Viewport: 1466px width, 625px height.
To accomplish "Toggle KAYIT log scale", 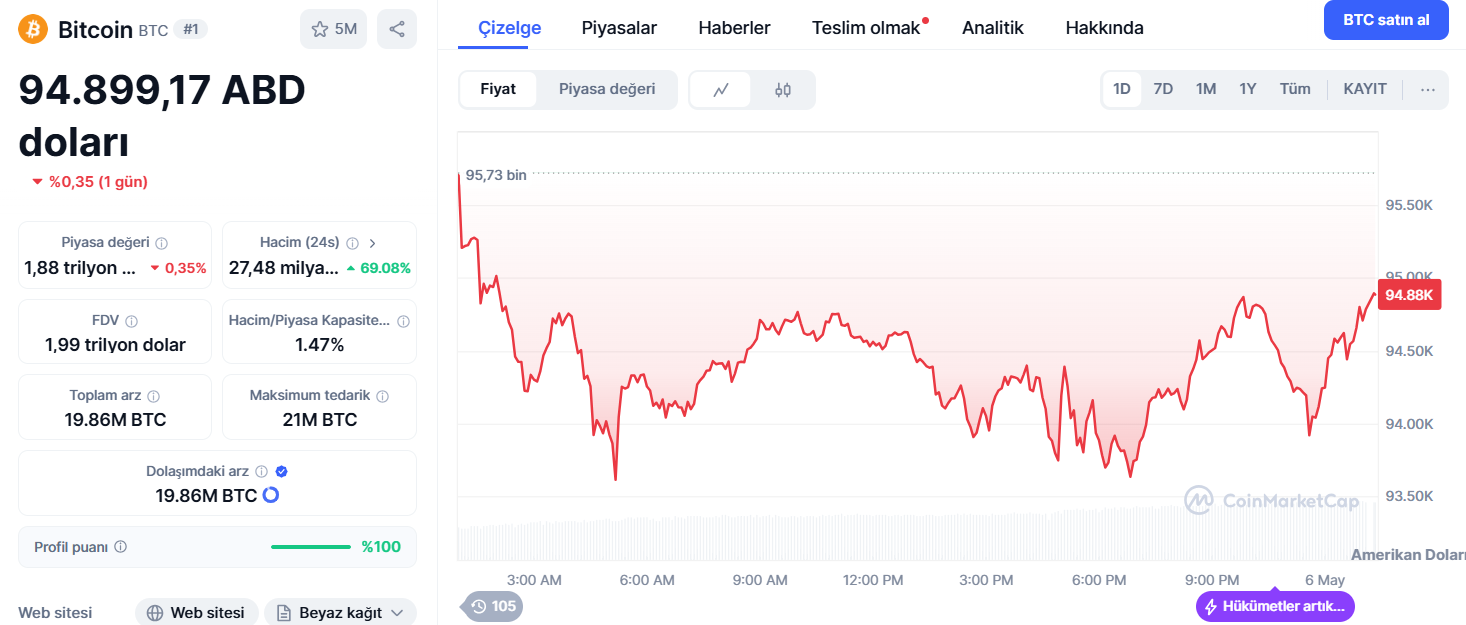I will coord(1365,89).
